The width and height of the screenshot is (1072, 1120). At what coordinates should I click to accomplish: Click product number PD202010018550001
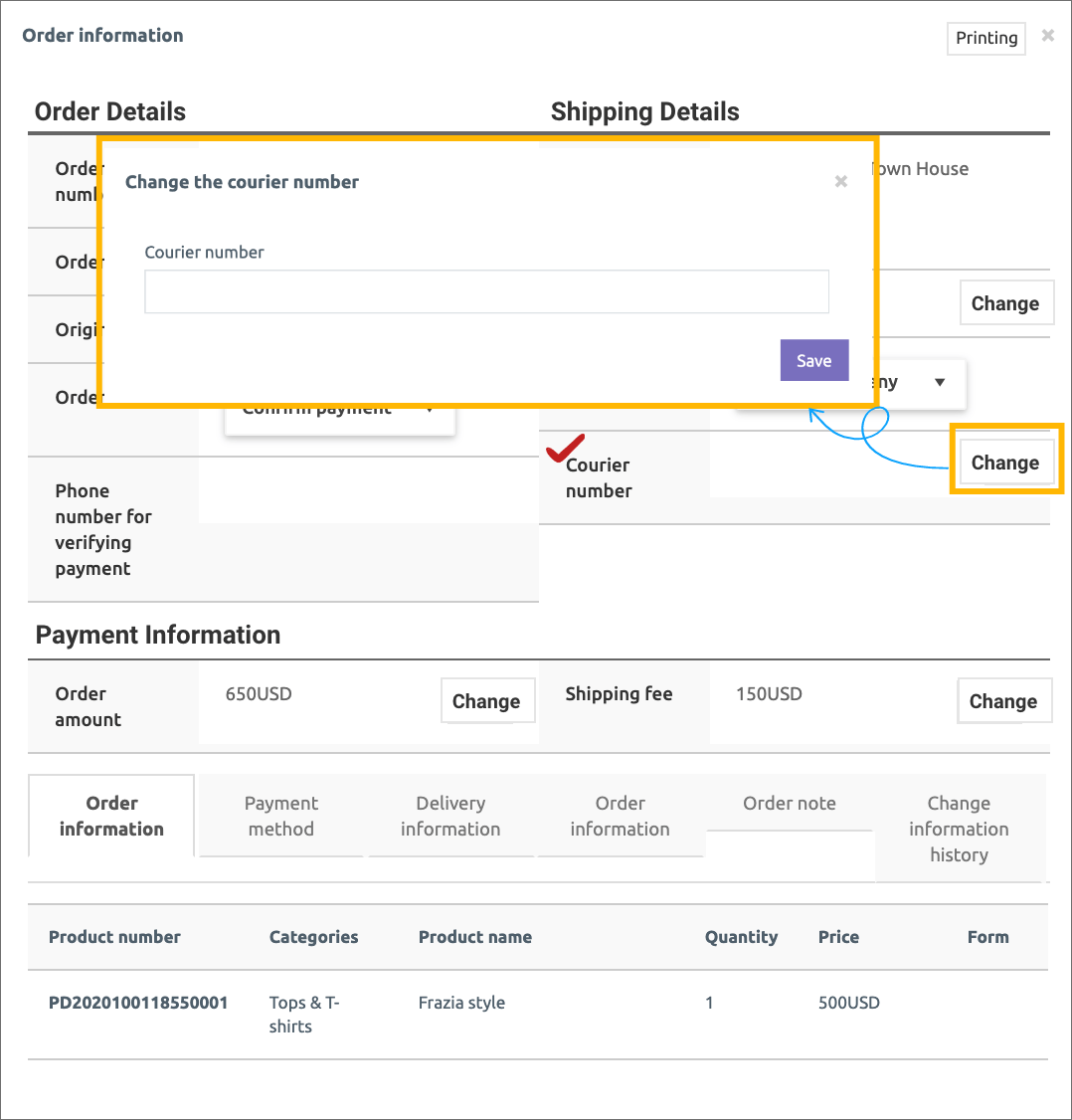[138, 1003]
